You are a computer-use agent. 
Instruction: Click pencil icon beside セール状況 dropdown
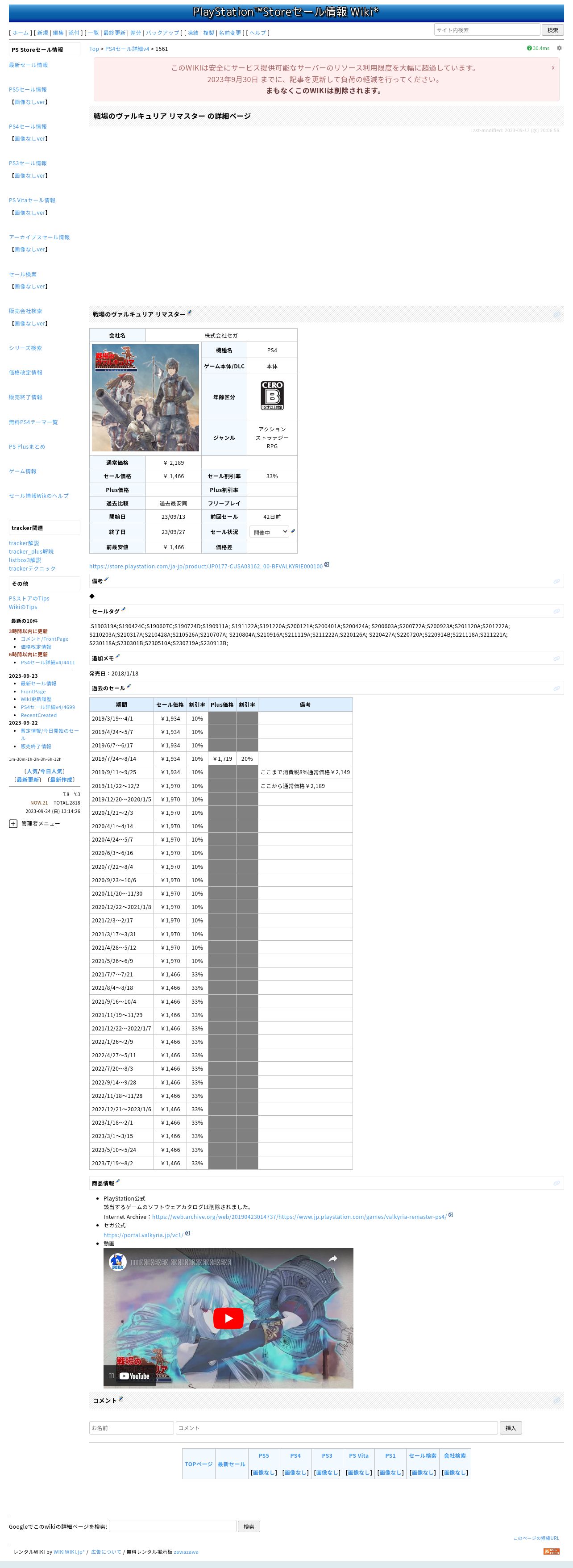click(x=293, y=531)
